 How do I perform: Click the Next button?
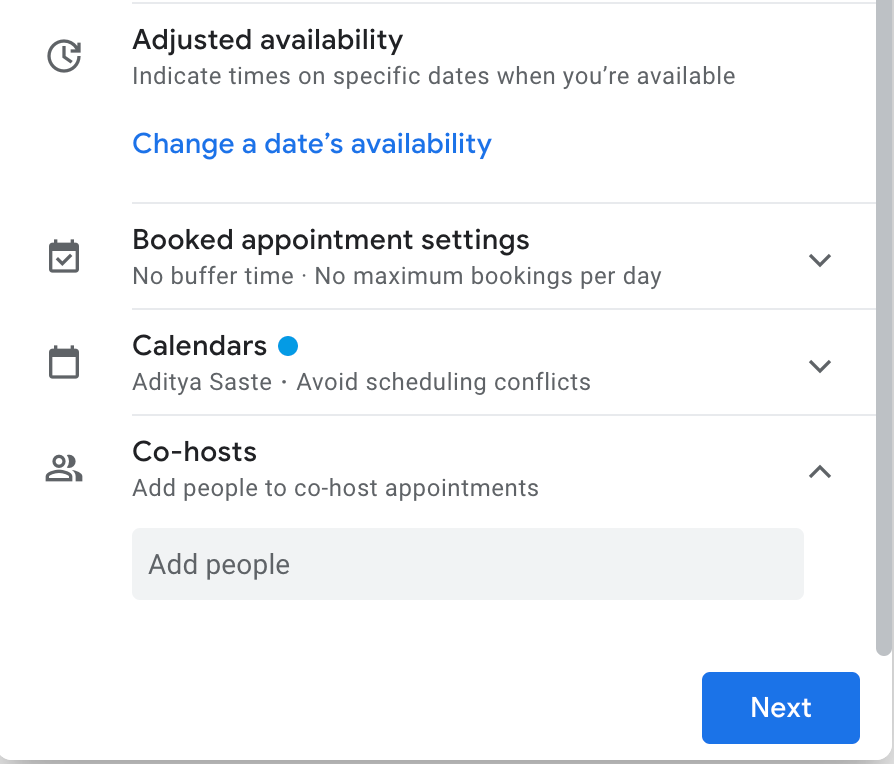click(x=781, y=708)
